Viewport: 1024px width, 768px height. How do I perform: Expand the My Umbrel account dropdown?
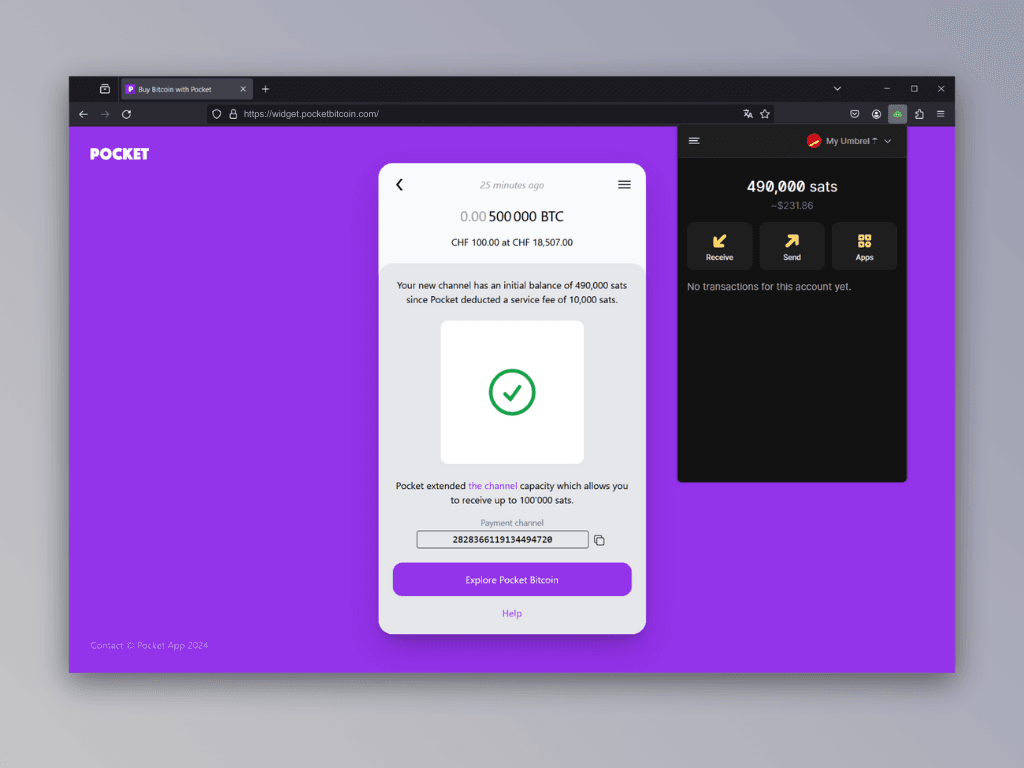[x=849, y=140]
